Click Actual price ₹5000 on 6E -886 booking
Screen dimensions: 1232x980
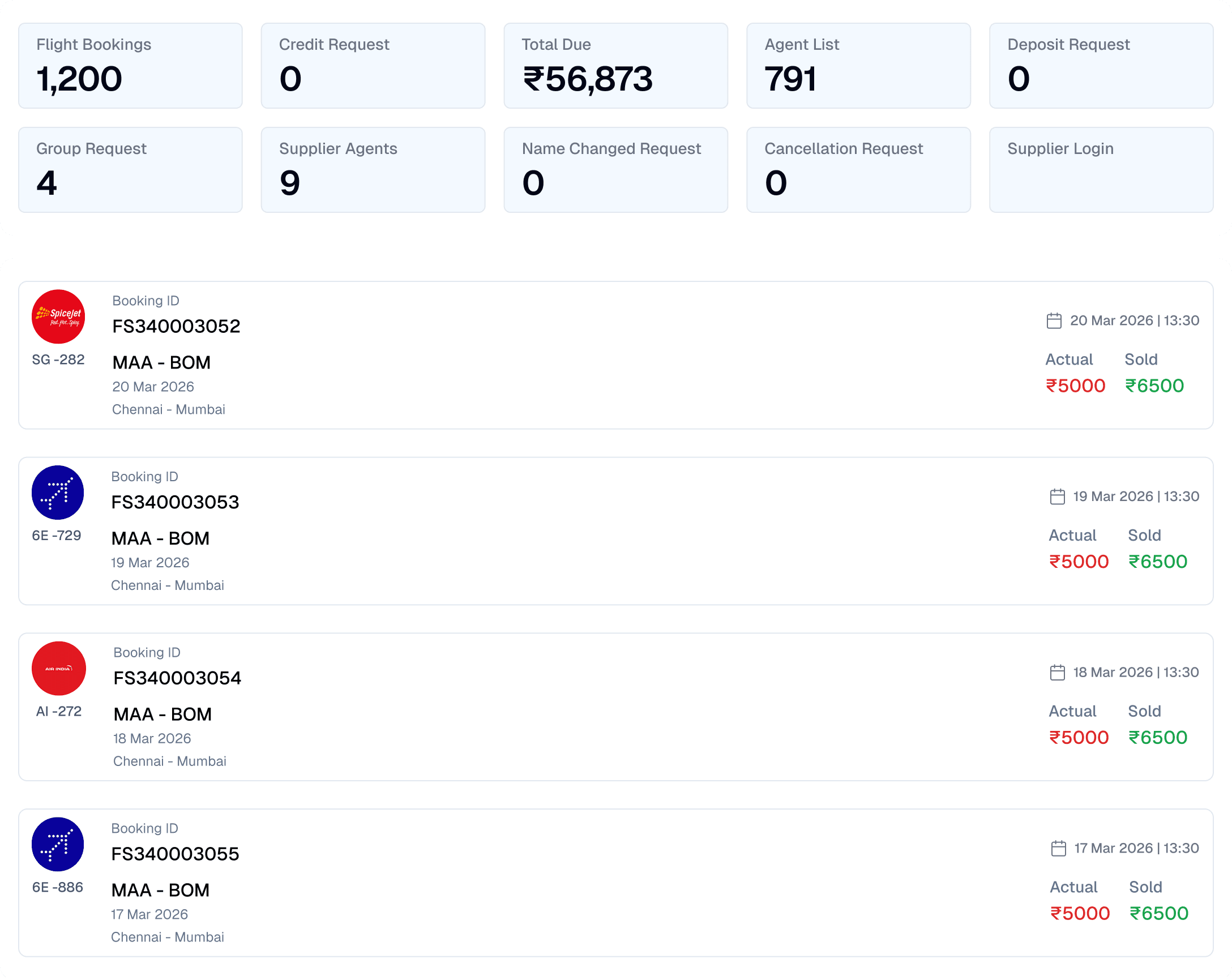click(1080, 914)
